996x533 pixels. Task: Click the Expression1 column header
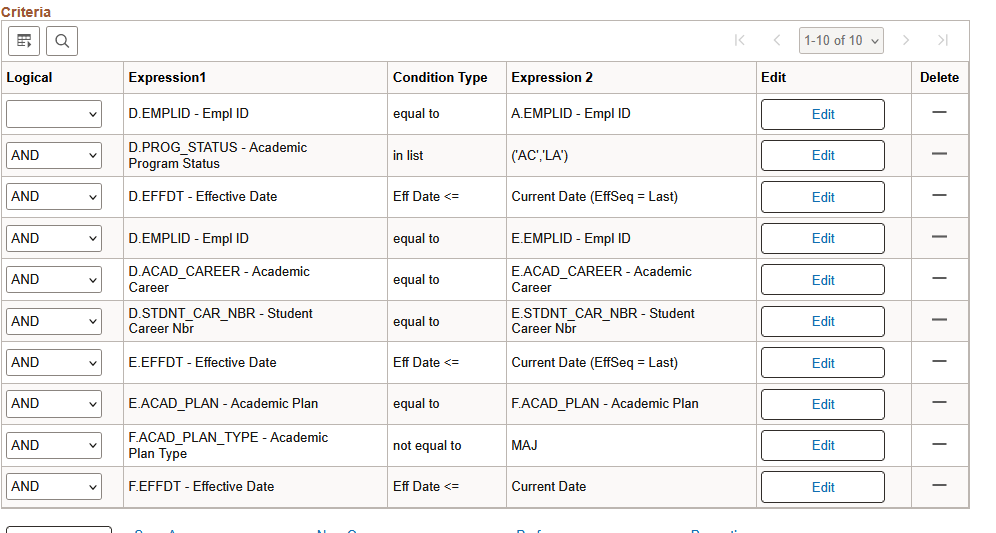(167, 77)
